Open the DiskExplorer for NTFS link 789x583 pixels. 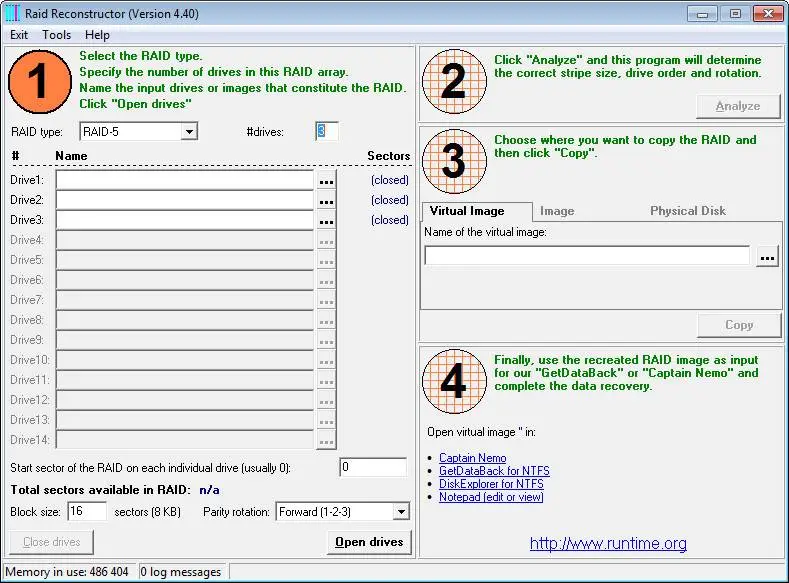coord(491,484)
